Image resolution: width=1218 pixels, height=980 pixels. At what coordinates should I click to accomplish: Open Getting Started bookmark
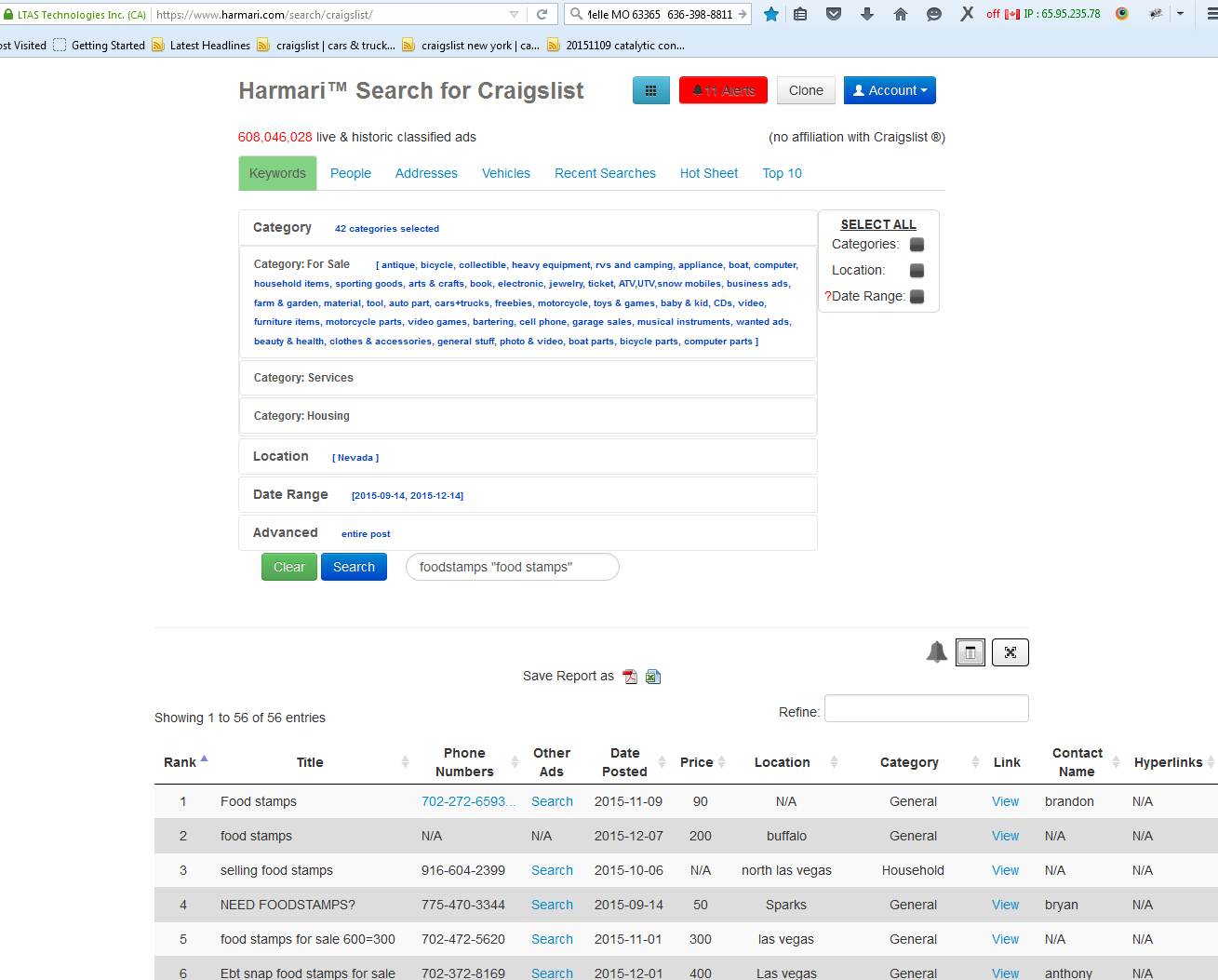[100, 45]
